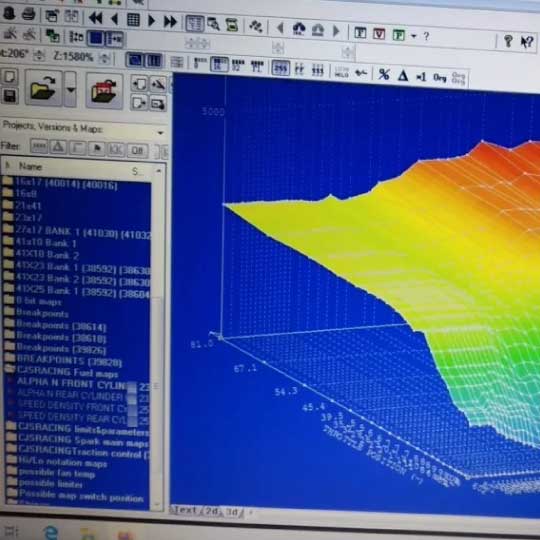Image resolution: width=540 pixels, height=540 pixels.
Task: Select SPEED DENSITY REAR CYL map
Action: coord(73,418)
